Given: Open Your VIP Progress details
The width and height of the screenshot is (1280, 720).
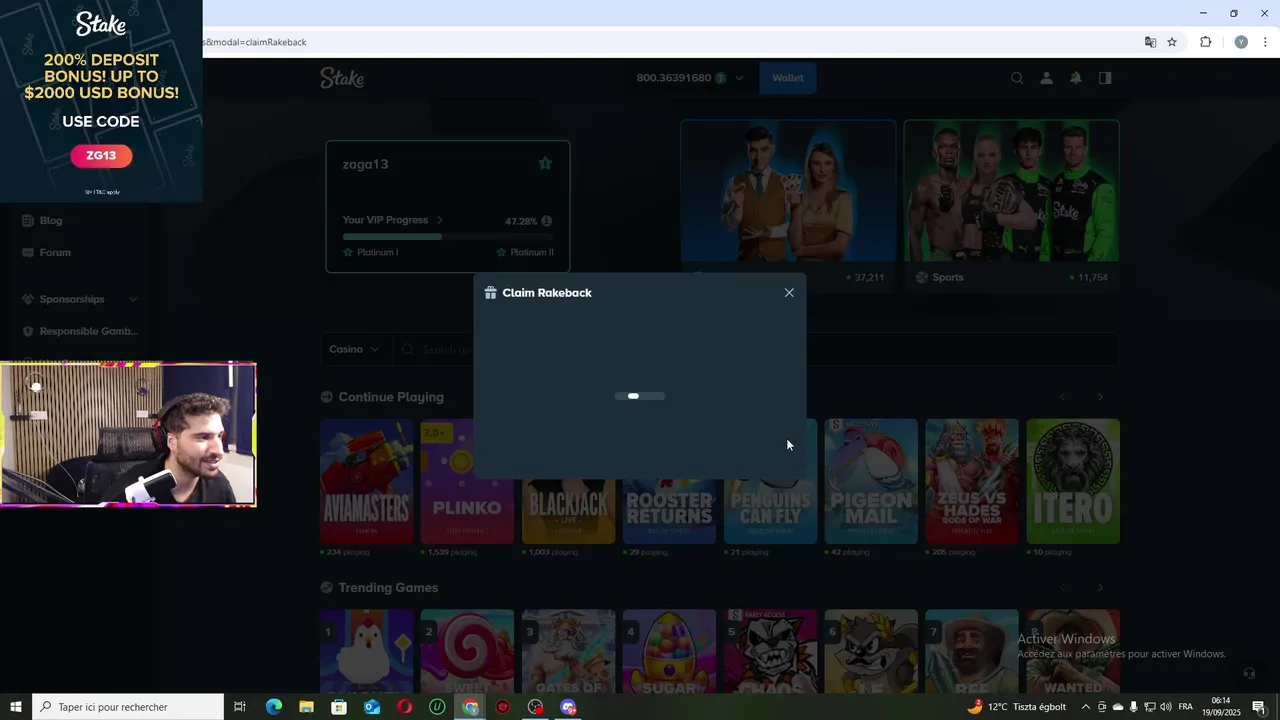Looking at the screenshot, I should click(393, 220).
